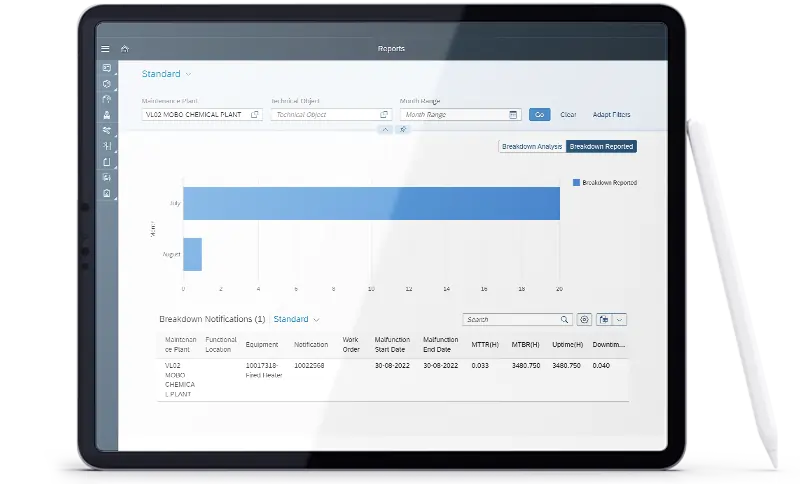Click the Malfunction Start Date column header
This screenshot has width=800, height=484.
[x=392, y=344]
